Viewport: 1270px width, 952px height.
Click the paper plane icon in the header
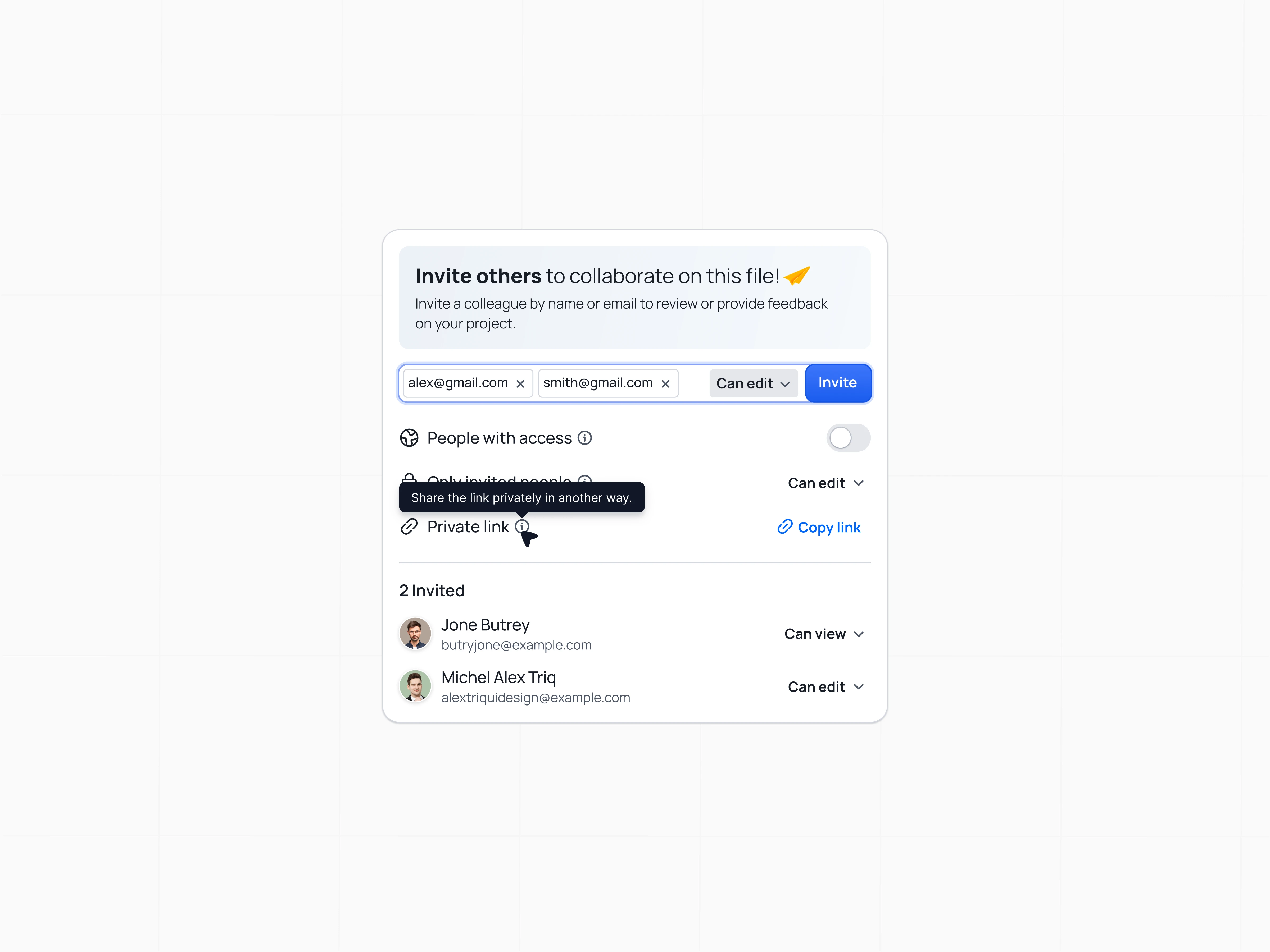coord(797,276)
